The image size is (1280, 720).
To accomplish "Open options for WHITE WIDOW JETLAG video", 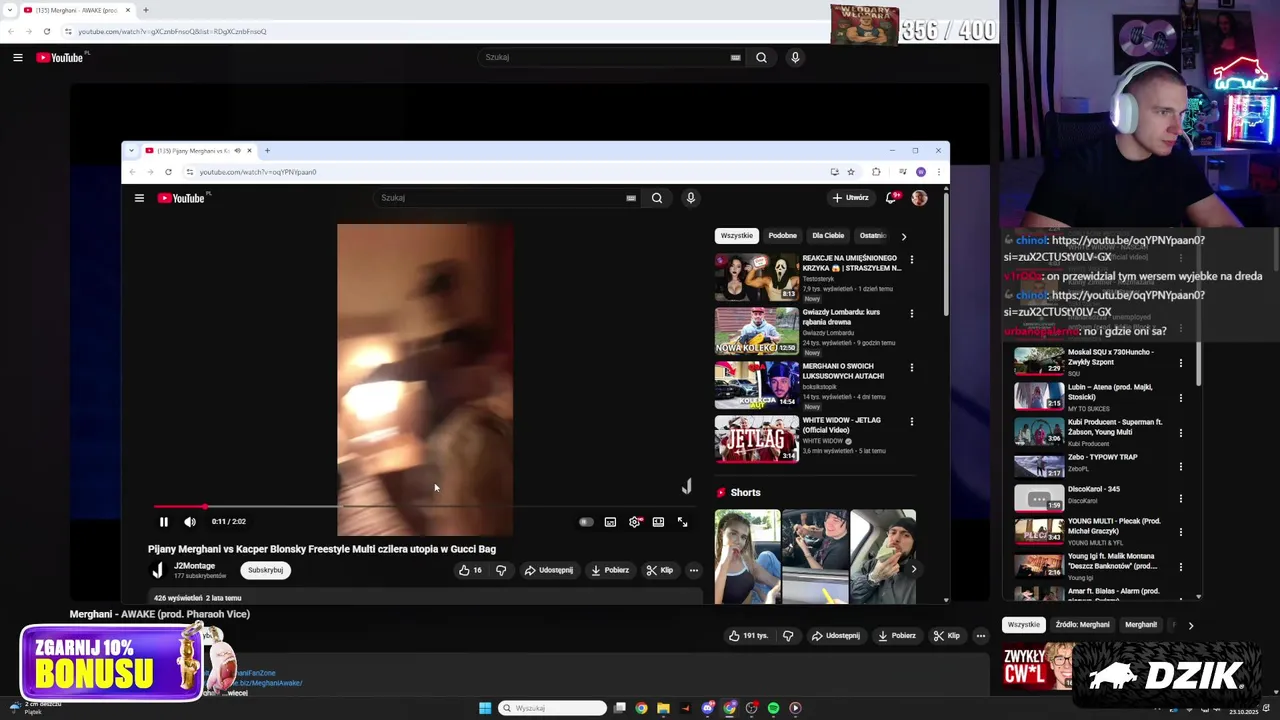I will coord(911,422).
